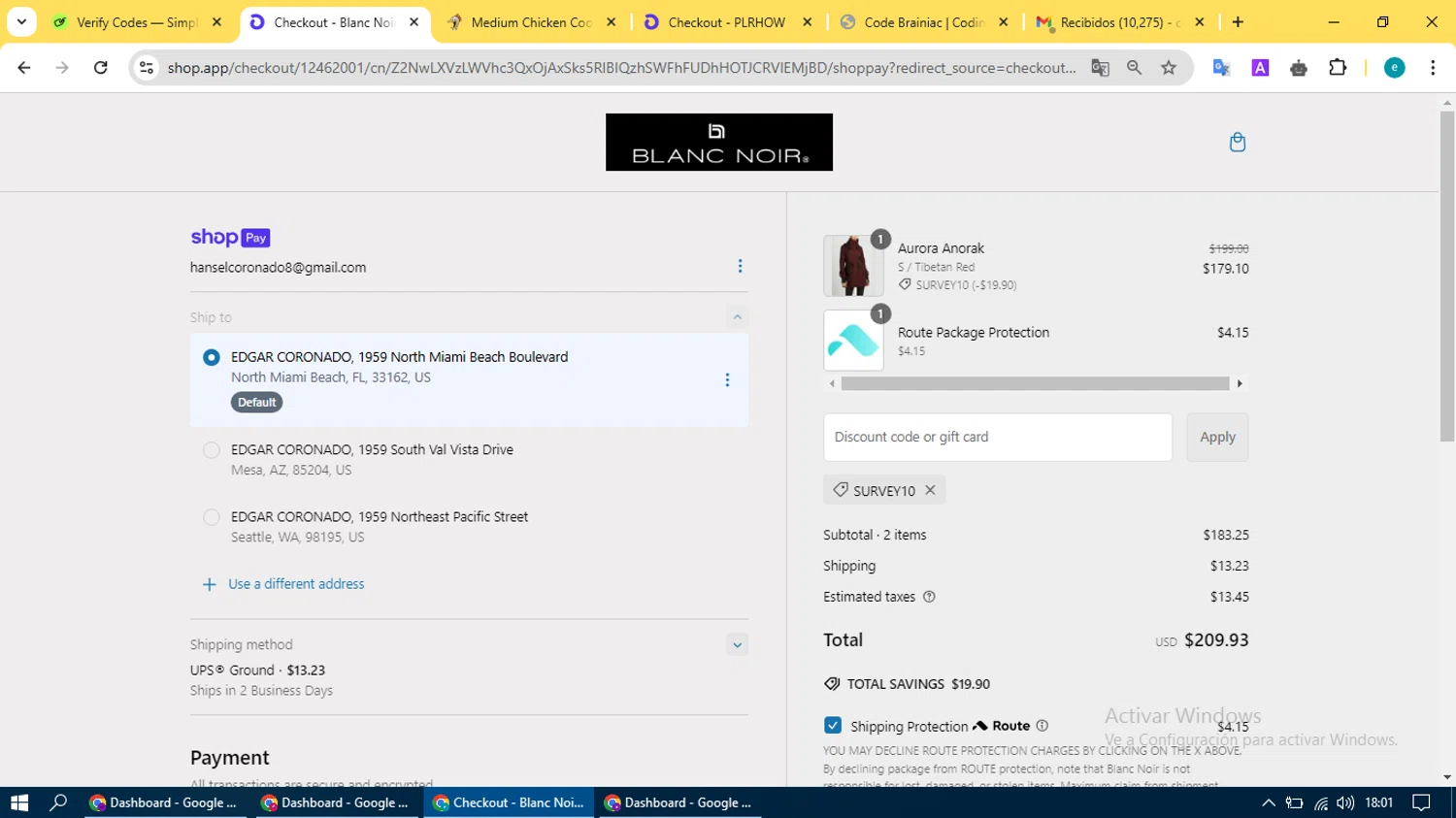Open Checkout - Blanc Noi taskbar window
Viewport: 1456px width, 818px height.
click(x=509, y=802)
